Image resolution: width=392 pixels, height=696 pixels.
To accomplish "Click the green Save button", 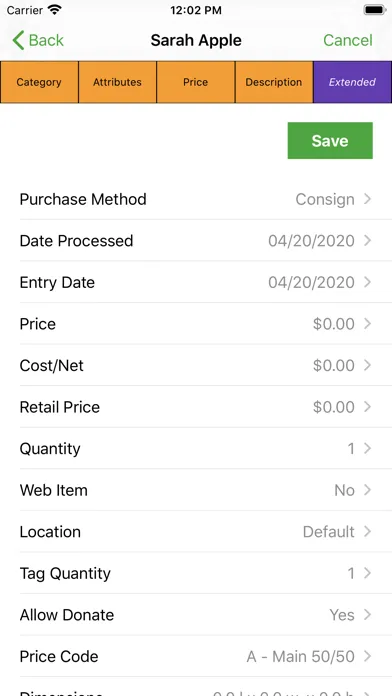I will pos(330,141).
